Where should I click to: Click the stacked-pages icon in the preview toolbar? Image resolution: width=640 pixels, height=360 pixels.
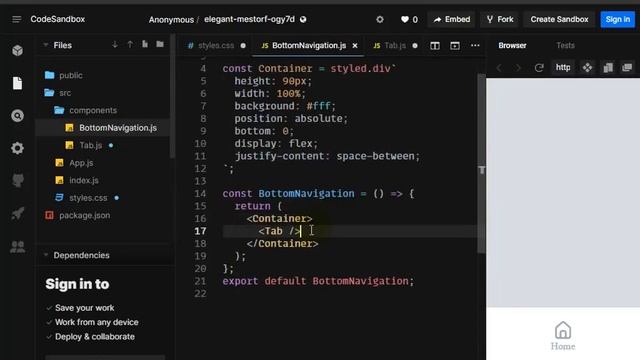click(x=608, y=67)
